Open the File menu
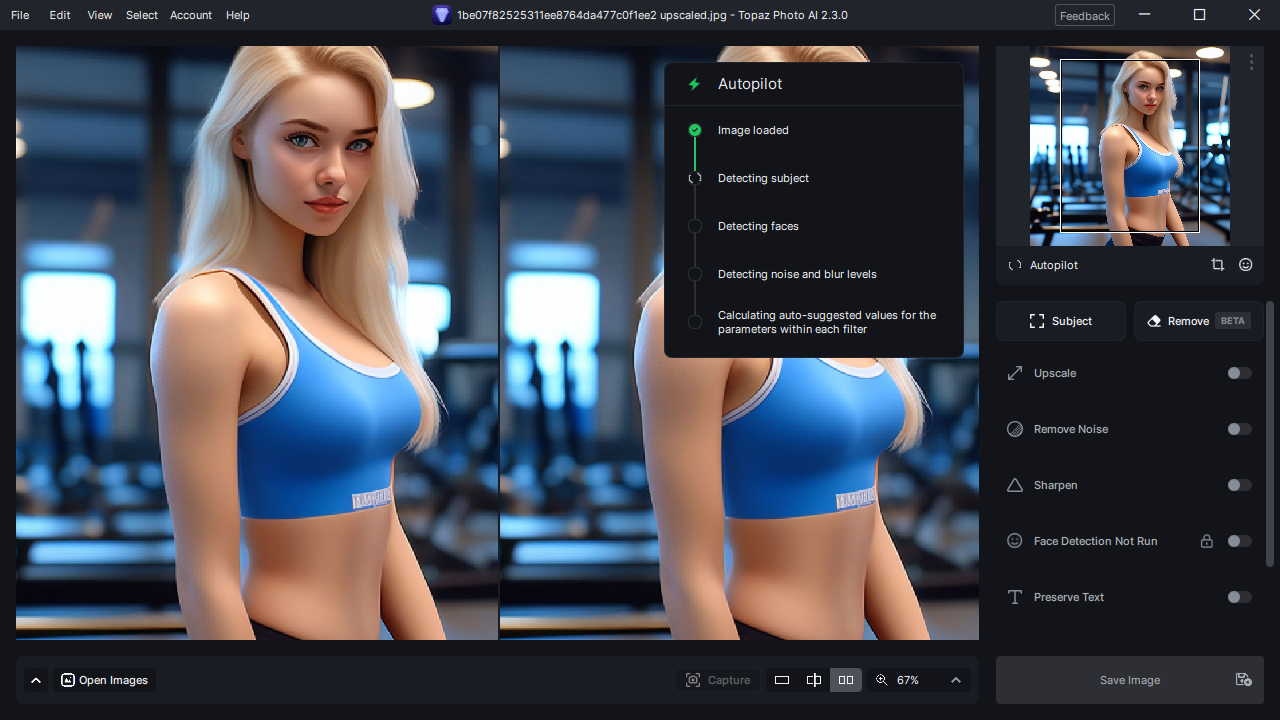1280x720 pixels. pos(20,15)
